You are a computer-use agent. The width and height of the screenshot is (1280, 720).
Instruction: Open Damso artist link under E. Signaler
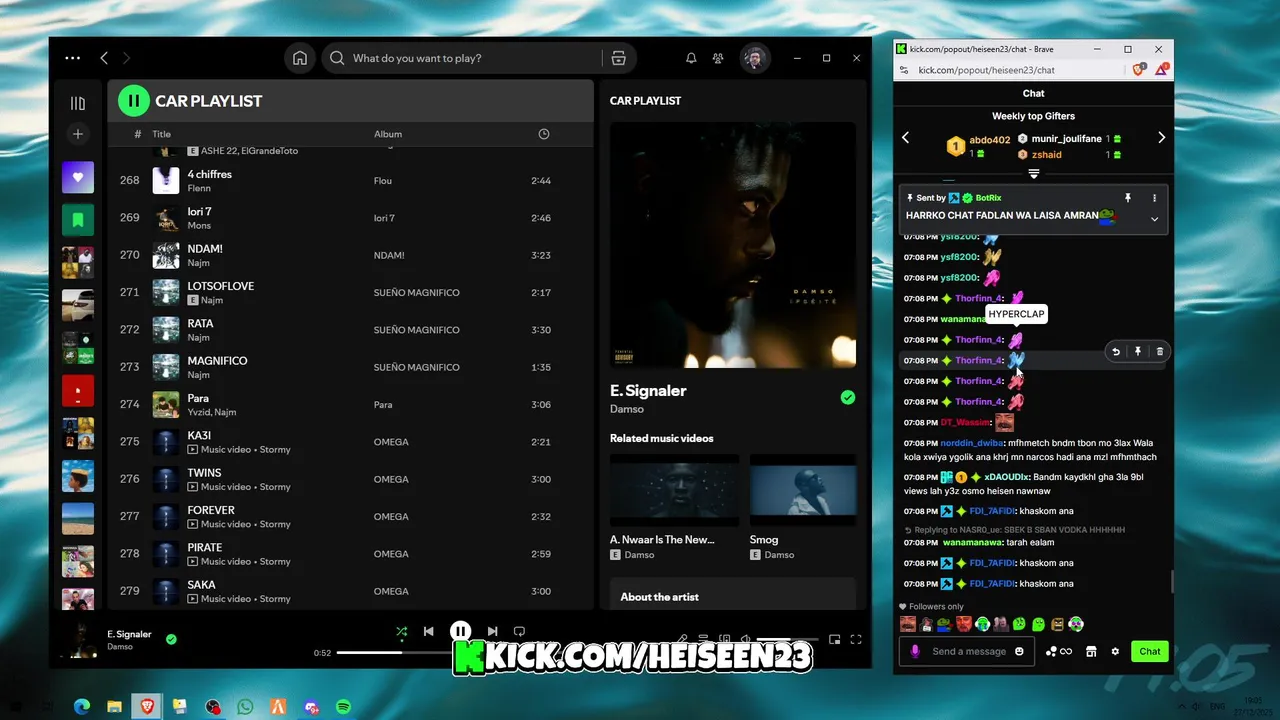[627, 409]
